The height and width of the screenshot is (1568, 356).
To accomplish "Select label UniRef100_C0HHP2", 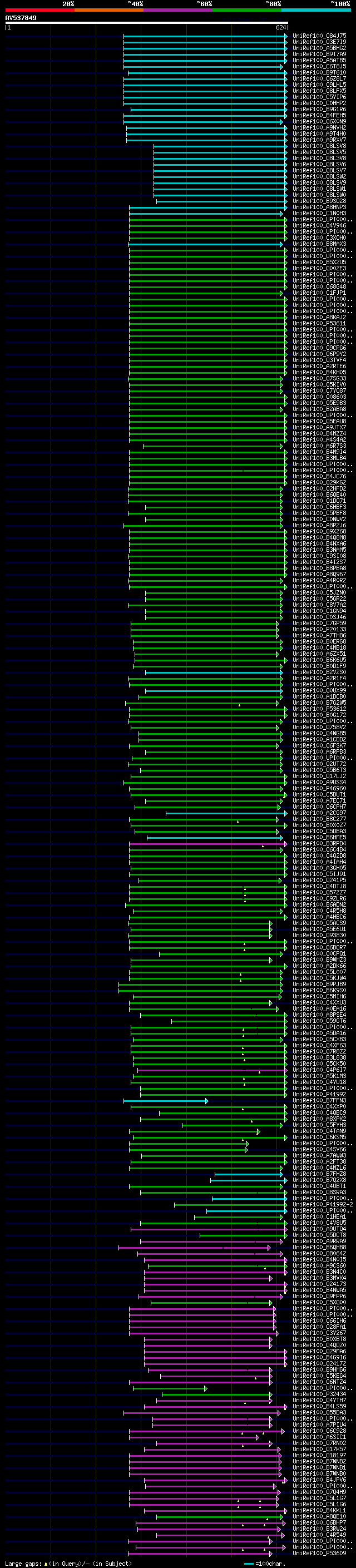I will pyautogui.click(x=319, y=103).
